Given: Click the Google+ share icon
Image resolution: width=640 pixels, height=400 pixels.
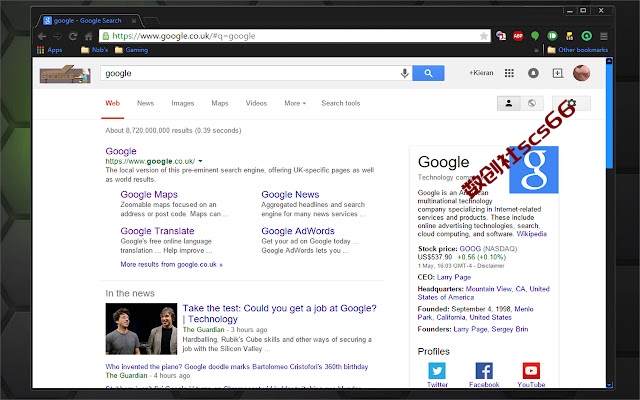Looking at the screenshot, I should (558, 73).
